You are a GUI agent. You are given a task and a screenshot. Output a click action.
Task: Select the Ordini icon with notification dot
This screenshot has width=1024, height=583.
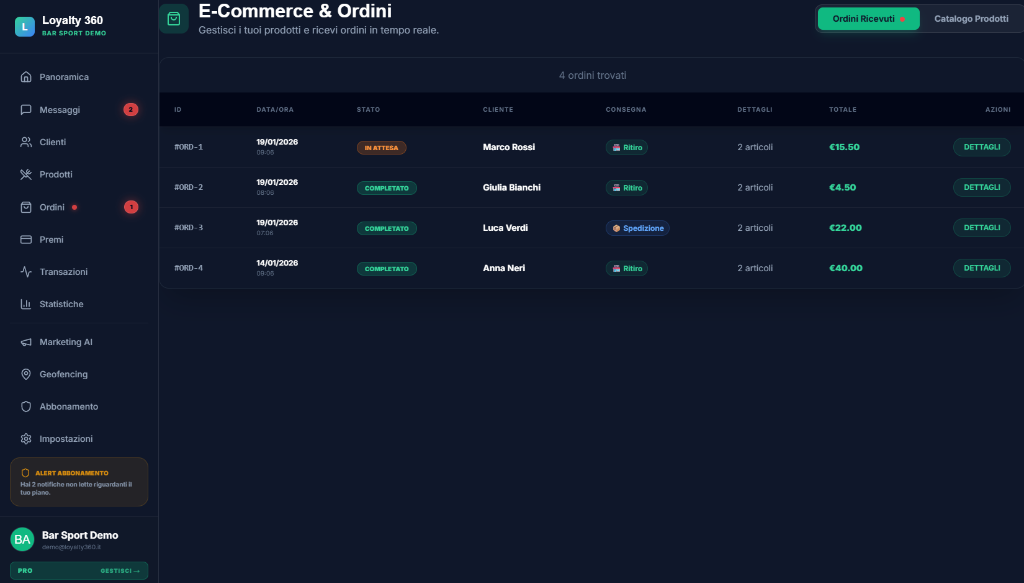(24, 207)
